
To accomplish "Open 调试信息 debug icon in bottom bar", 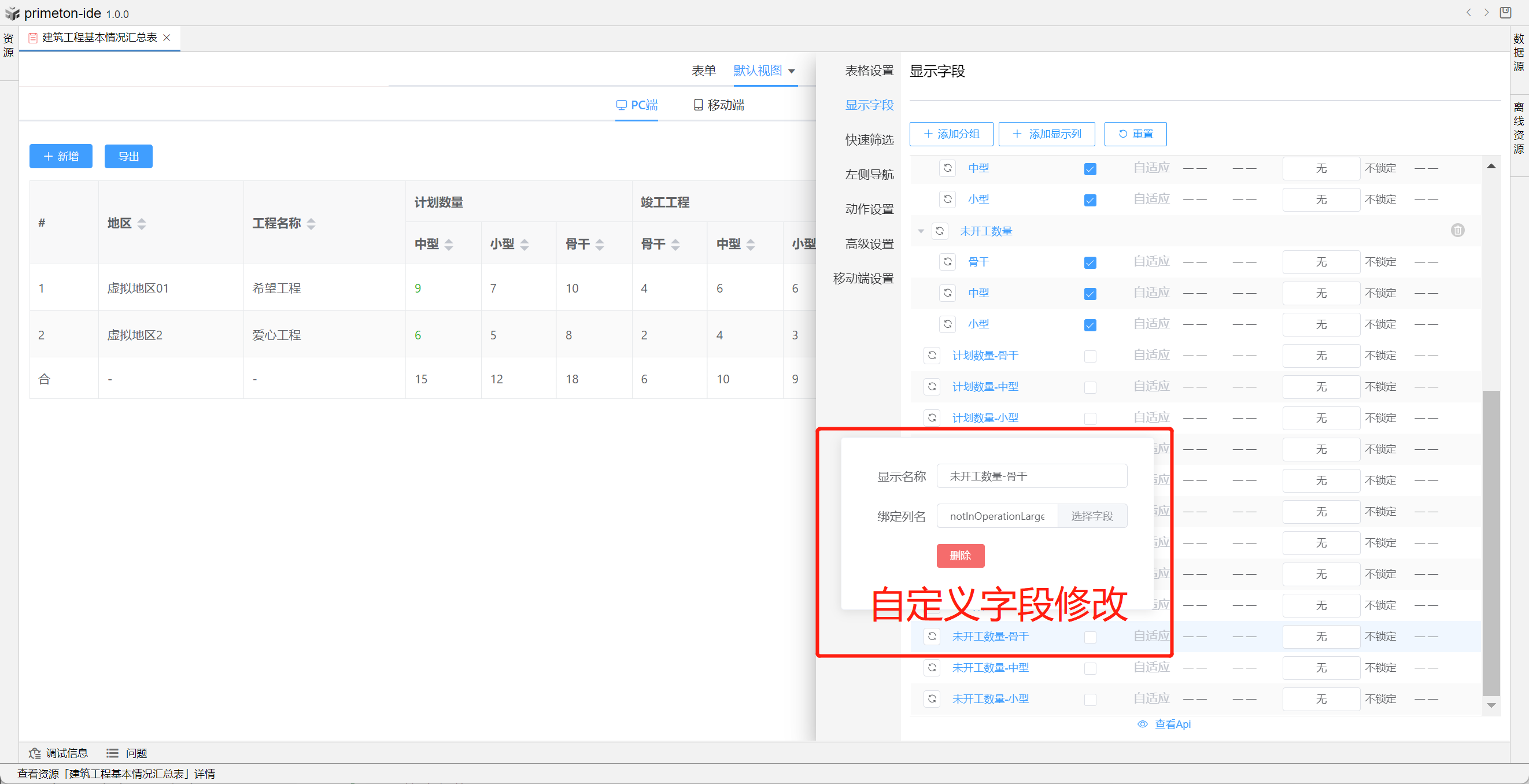I will pos(35,753).
